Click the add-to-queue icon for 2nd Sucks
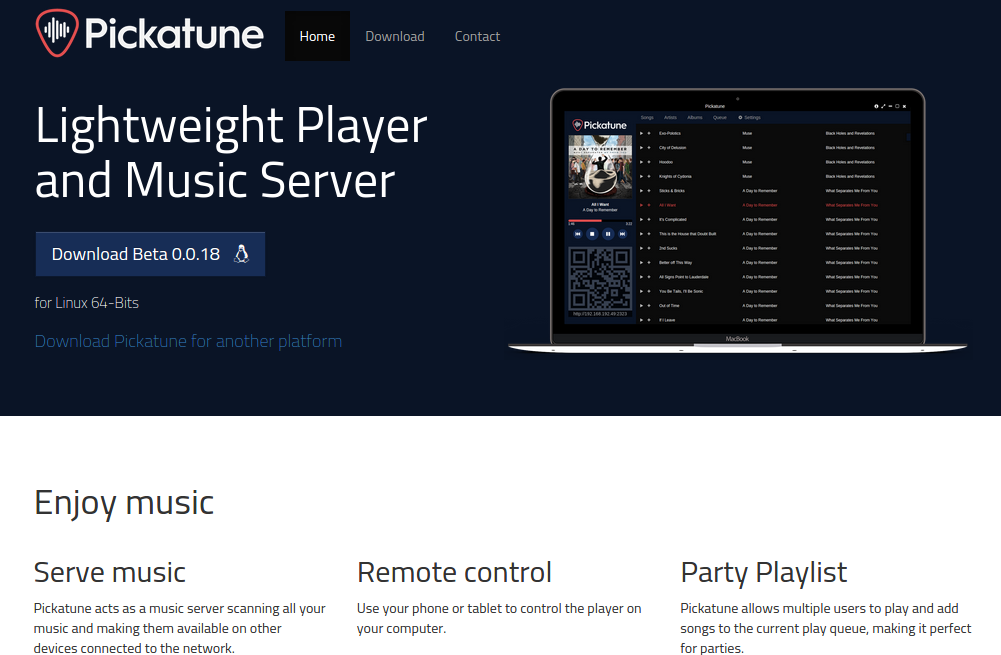 coord(649,248)
